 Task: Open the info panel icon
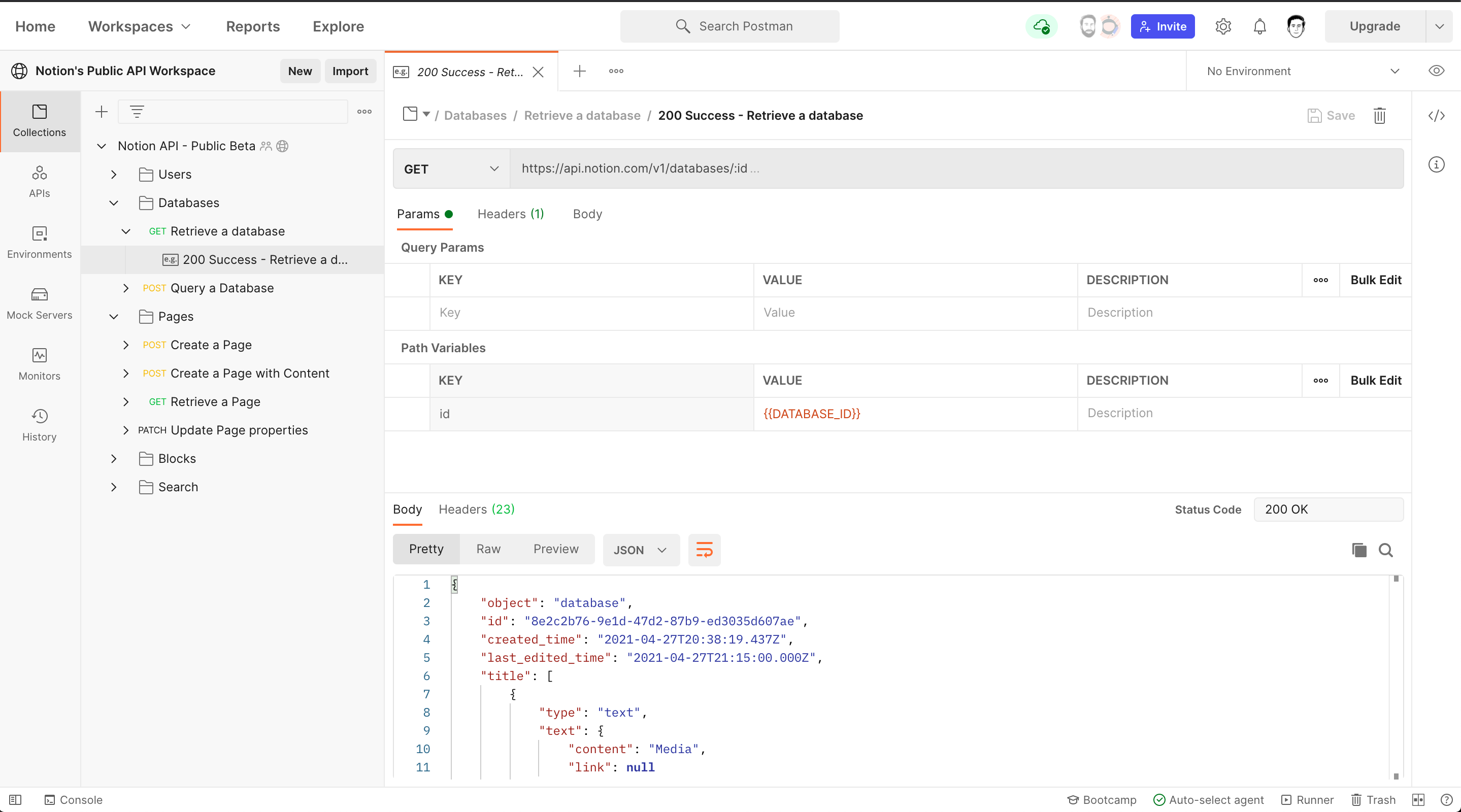1436,164
